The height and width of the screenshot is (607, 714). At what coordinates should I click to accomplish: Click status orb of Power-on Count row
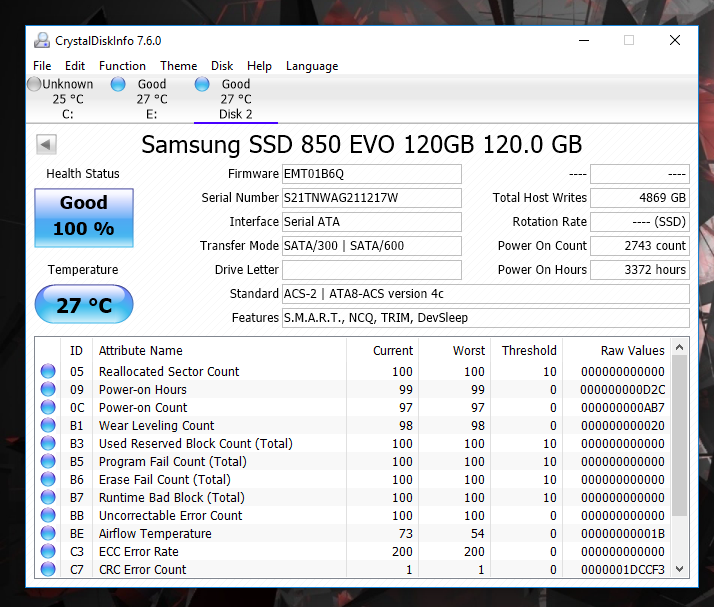48,407
